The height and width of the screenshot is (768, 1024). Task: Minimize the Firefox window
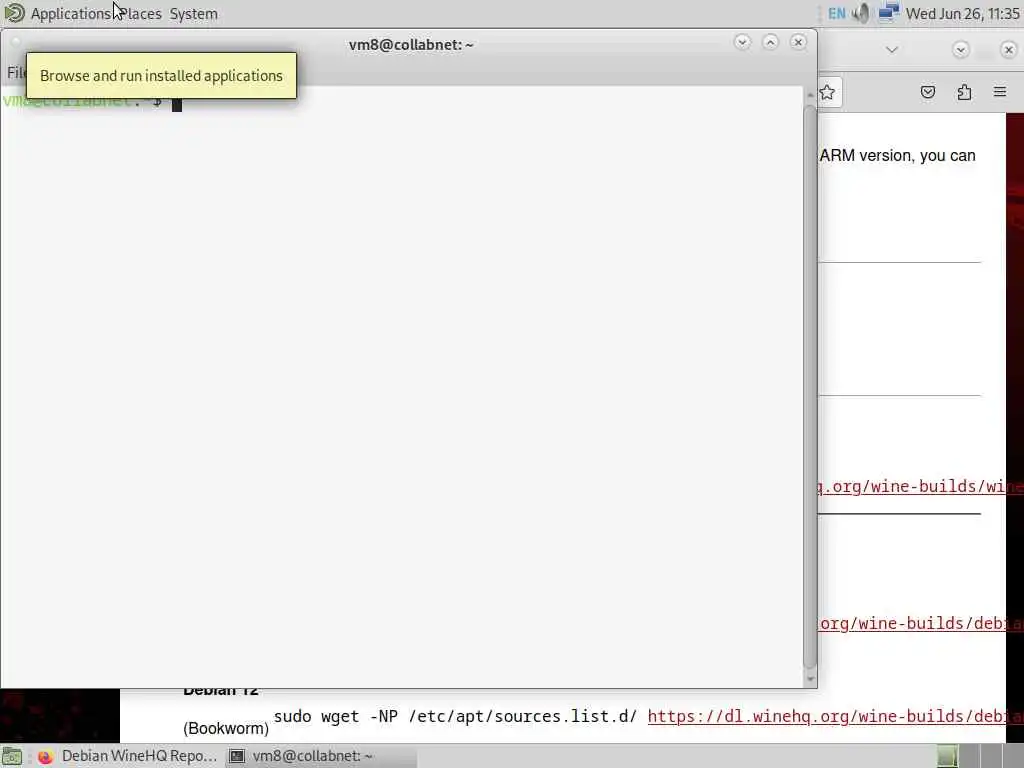[x=961, y=50]
